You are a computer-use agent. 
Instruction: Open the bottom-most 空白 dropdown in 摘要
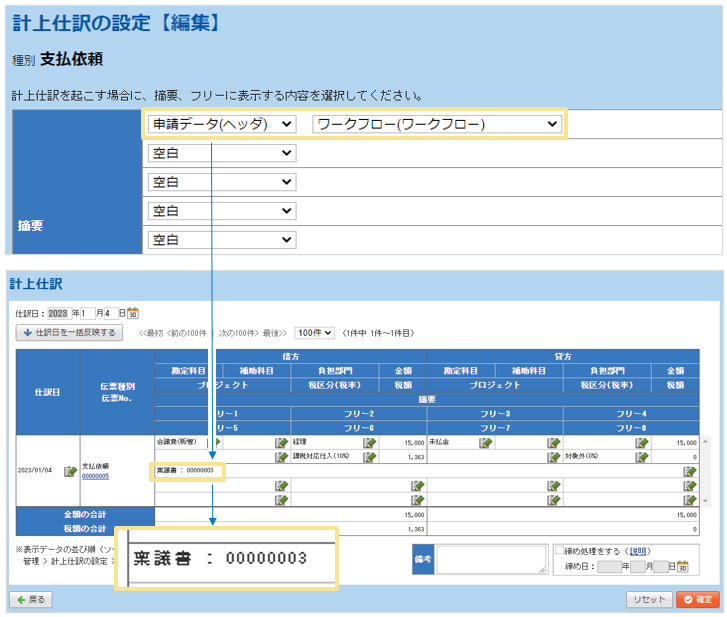pyautogui.click(x=222, y=240)
